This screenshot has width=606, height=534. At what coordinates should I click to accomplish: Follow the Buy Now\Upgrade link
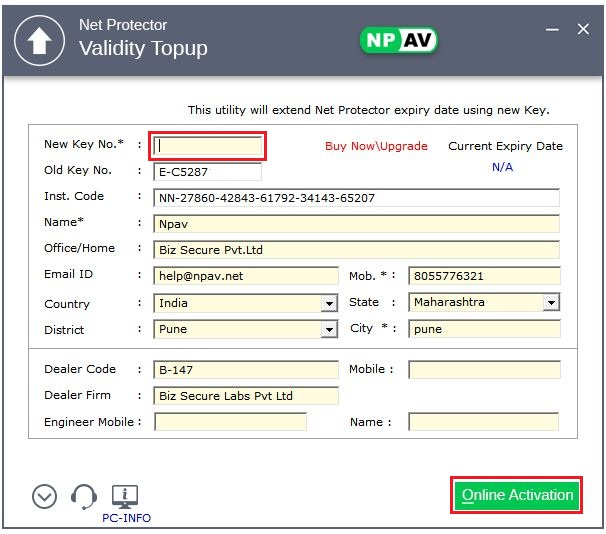pyautogui.click(x=376, y=146)
